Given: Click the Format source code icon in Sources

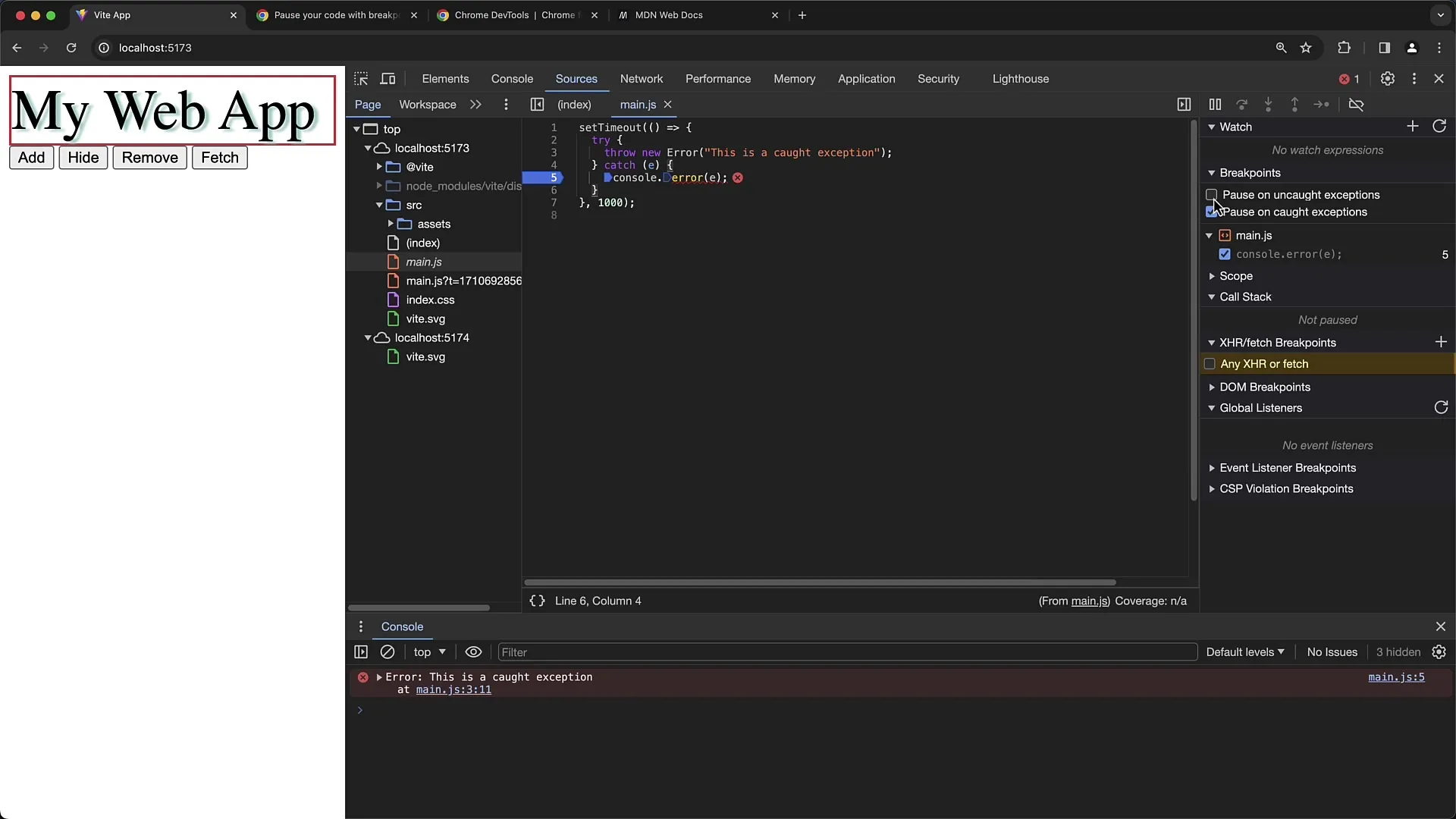Looking at the screenshot, I should click(537, 601).
